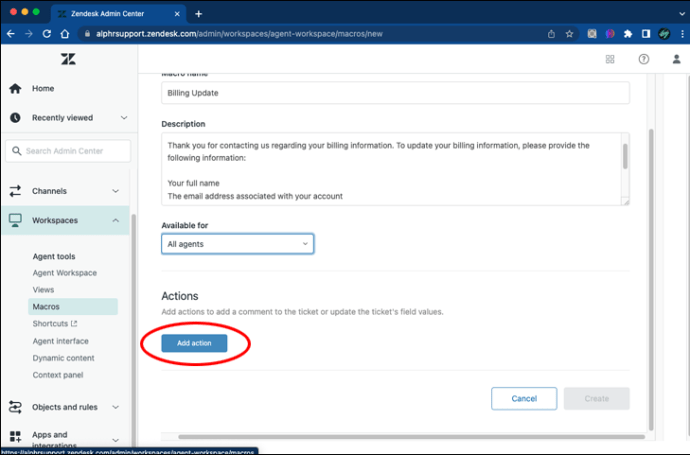Open the help question mark icon

tap(644, 59)
